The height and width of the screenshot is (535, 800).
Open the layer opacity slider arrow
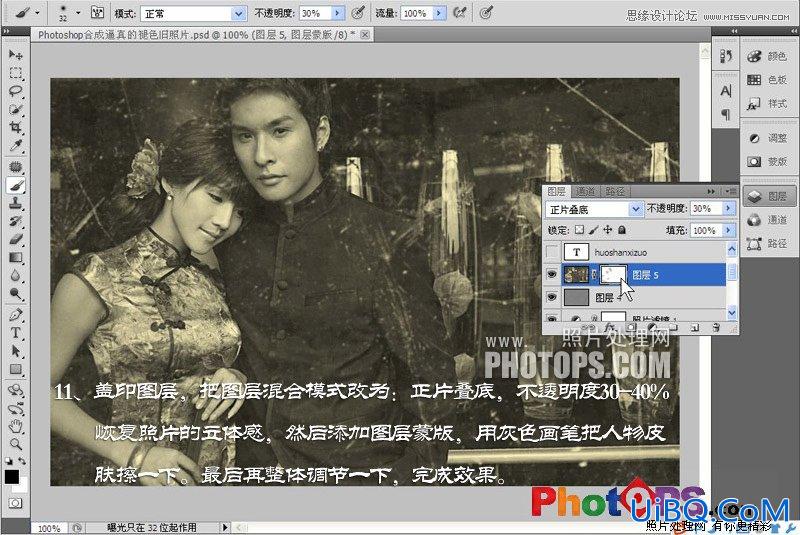[x=729, y=208]
